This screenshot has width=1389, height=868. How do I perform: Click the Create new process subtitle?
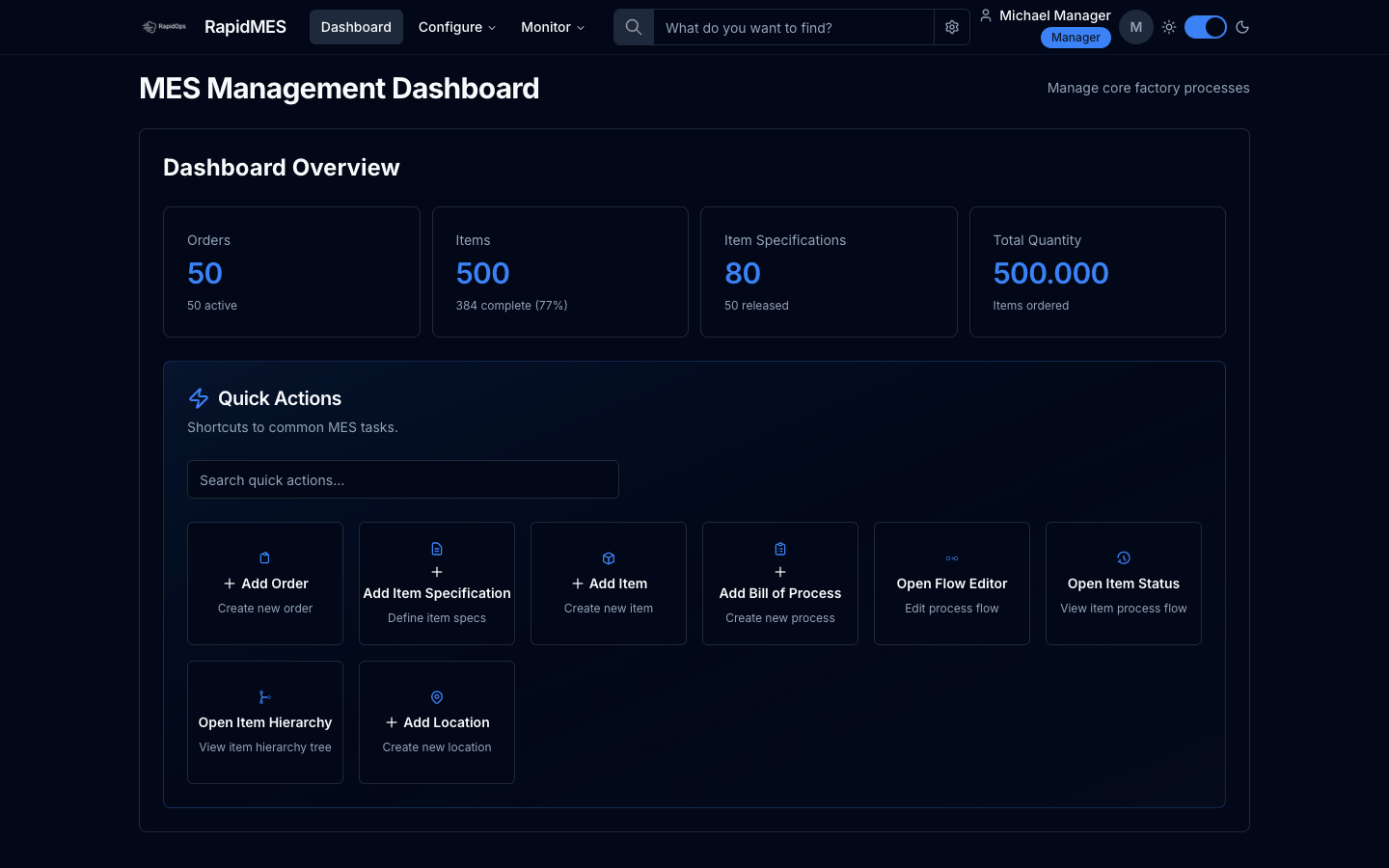pos(780,618)
